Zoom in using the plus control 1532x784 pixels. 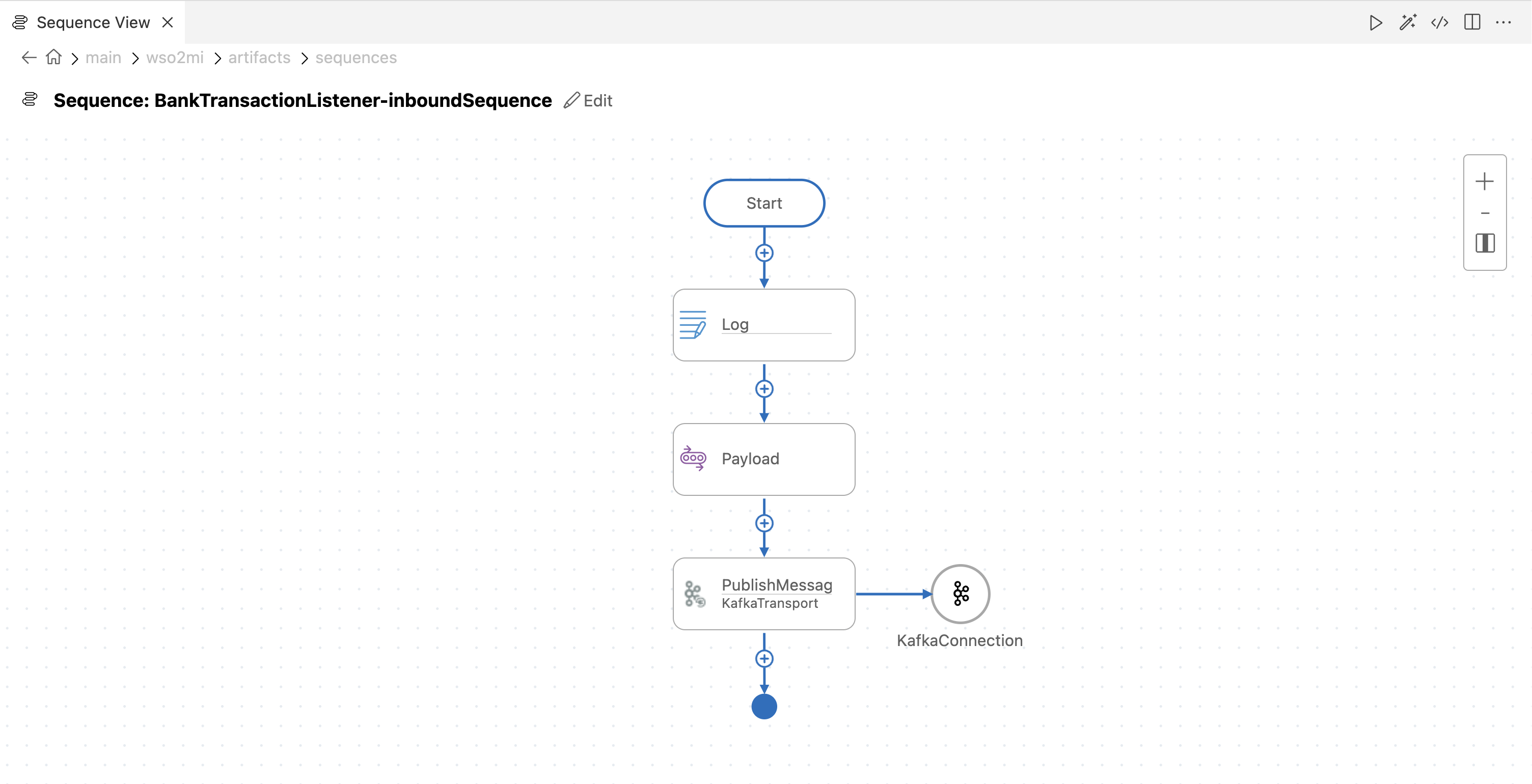1485,181
